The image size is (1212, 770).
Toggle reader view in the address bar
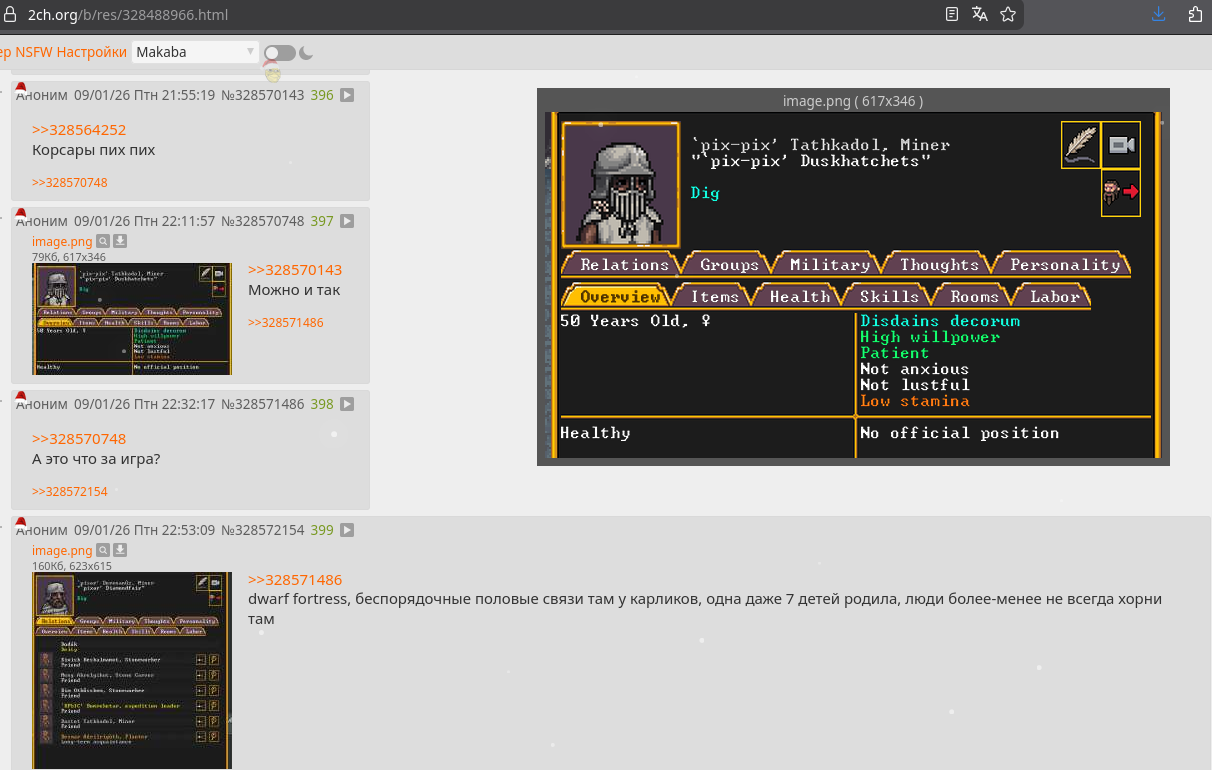click(952, 14)
